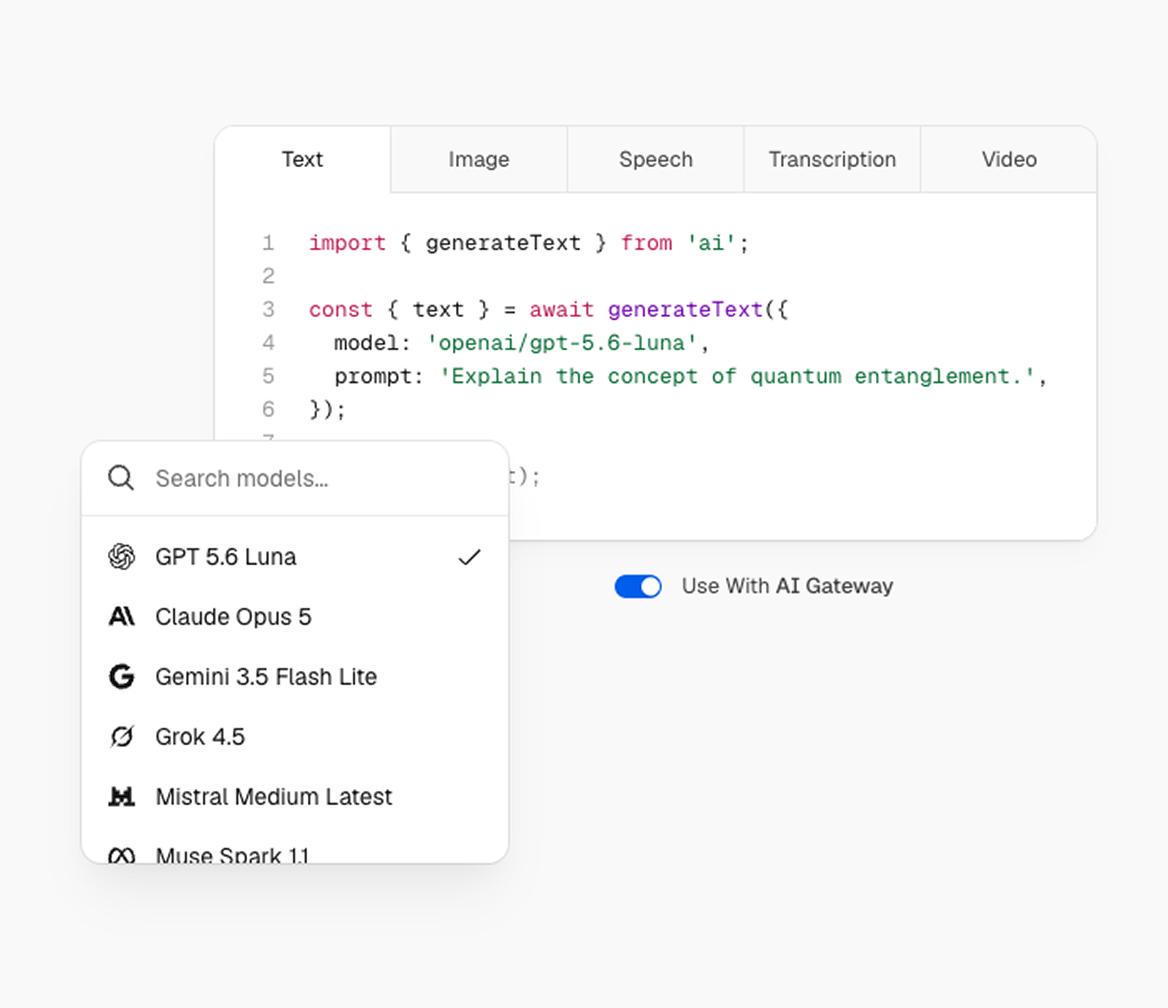Screen dimensions: 1168x1008
Task: Select the Text tab
Action: click(302, 159)
